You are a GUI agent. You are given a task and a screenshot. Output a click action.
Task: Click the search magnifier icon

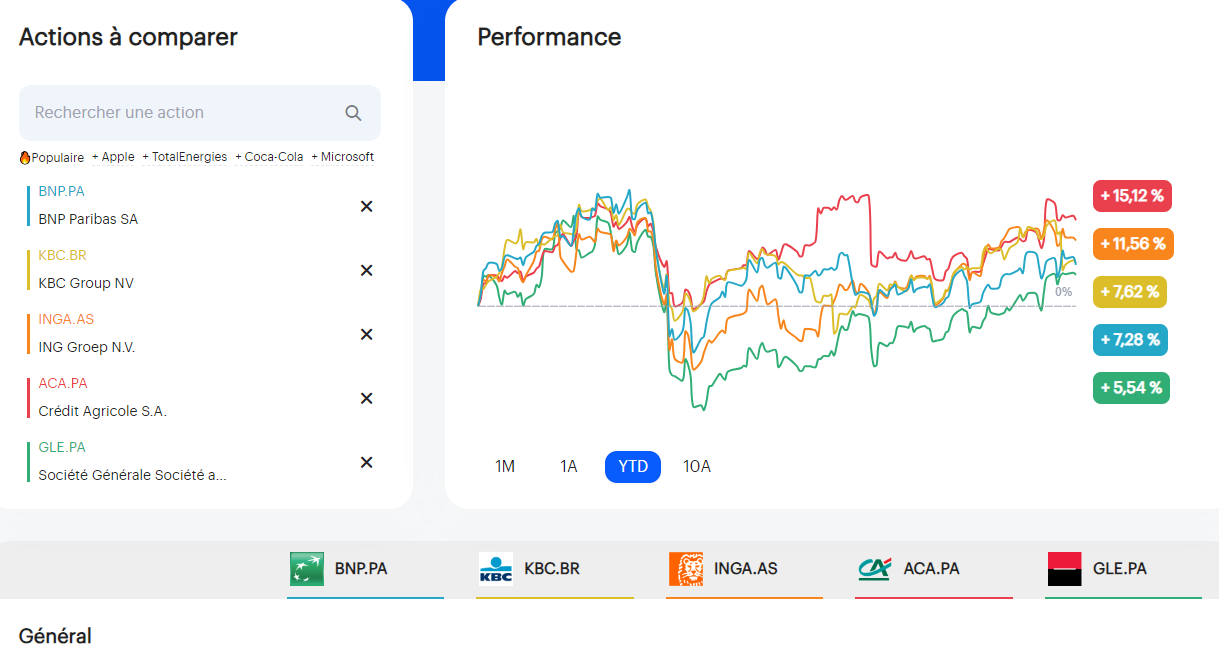pos(353,113)
